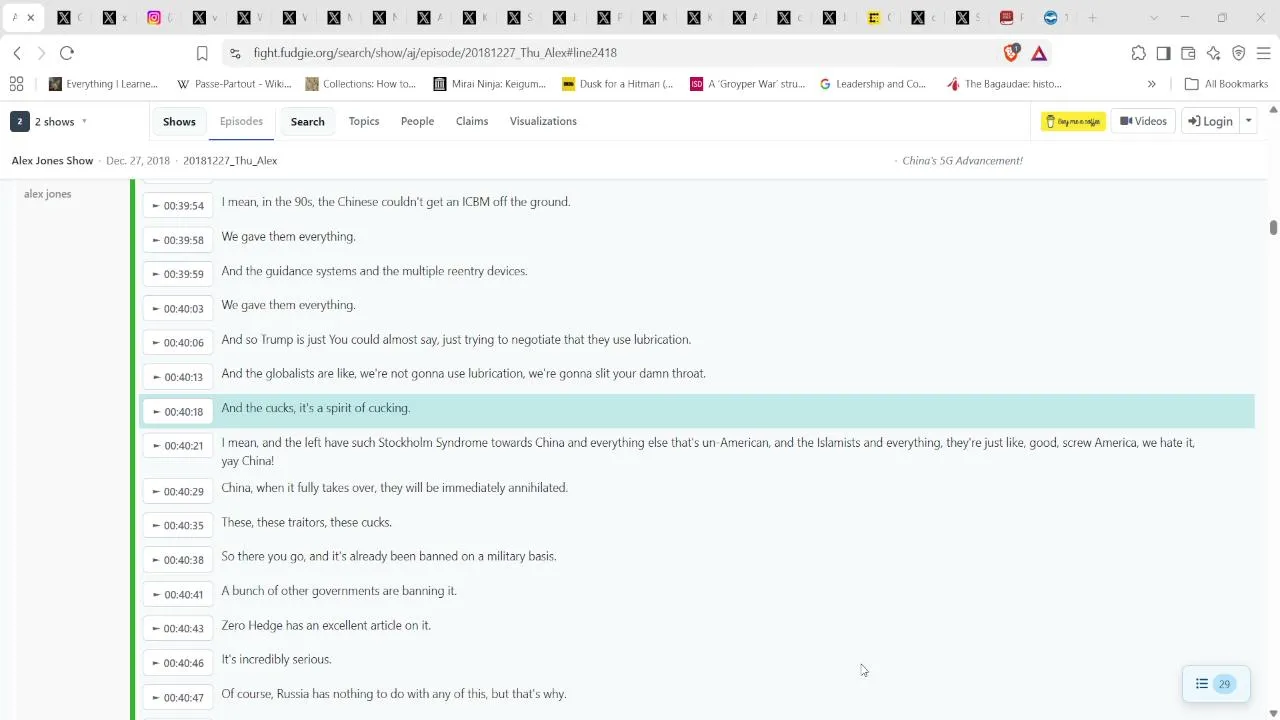Play transcript from timestamp 00:39:58

(178, 240)
